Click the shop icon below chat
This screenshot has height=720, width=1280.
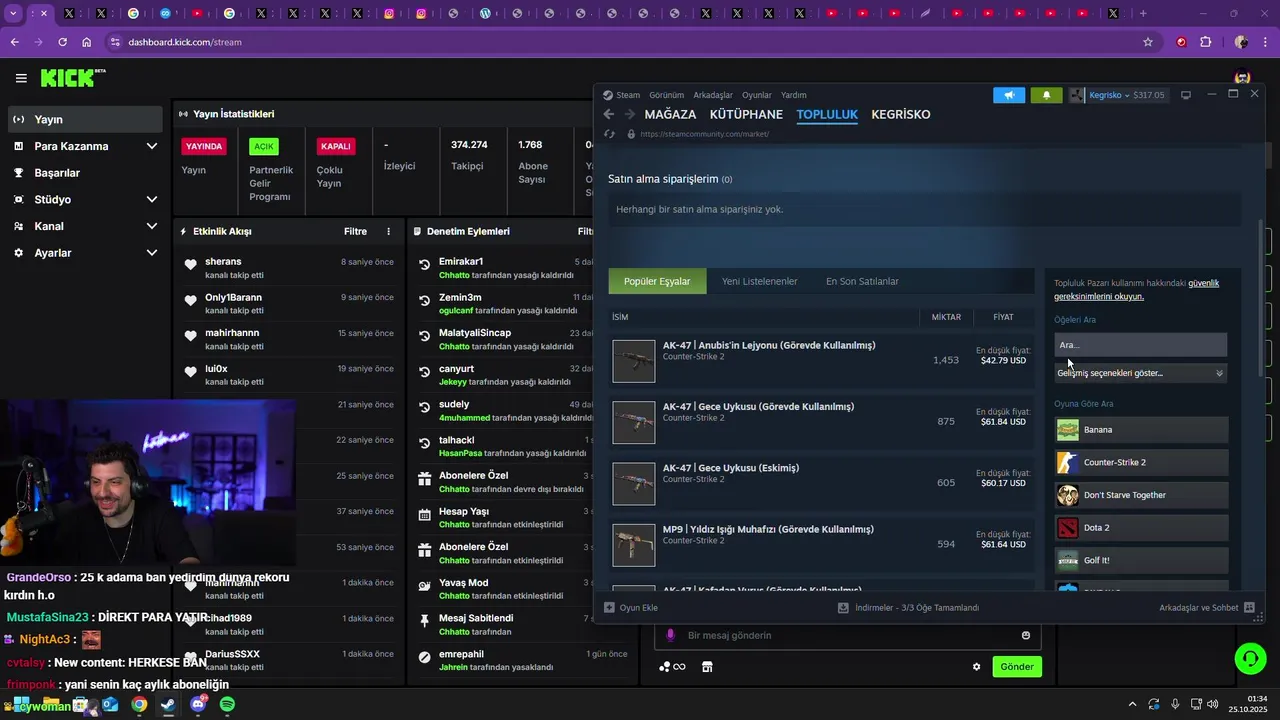pos(707,667)
